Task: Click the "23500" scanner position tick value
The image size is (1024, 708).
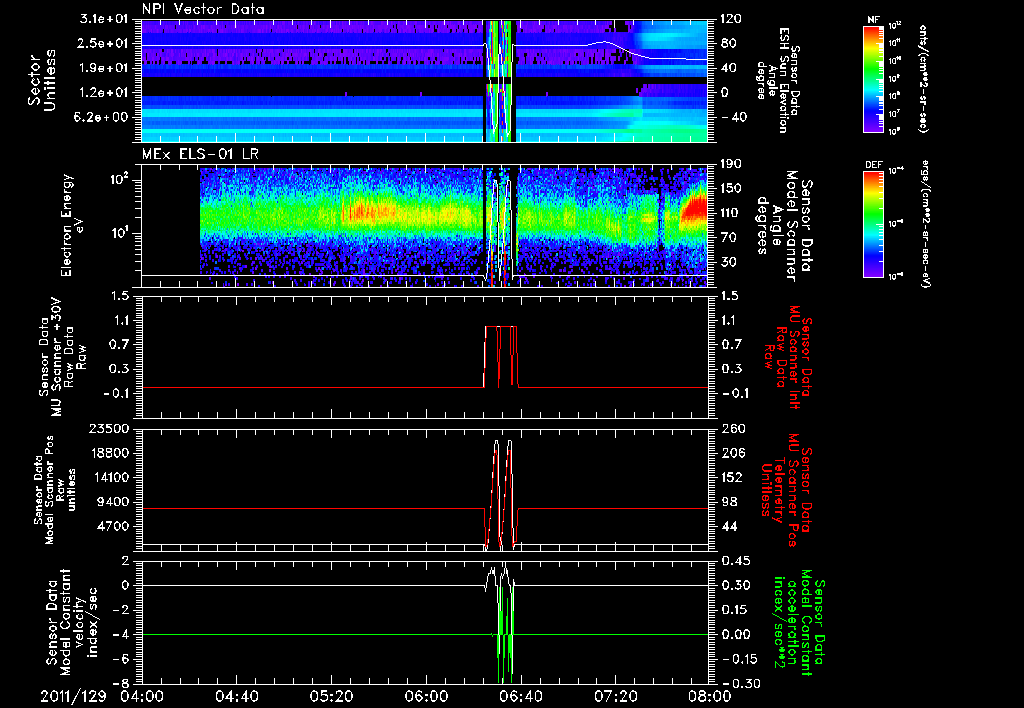Action: pos(110,429)
